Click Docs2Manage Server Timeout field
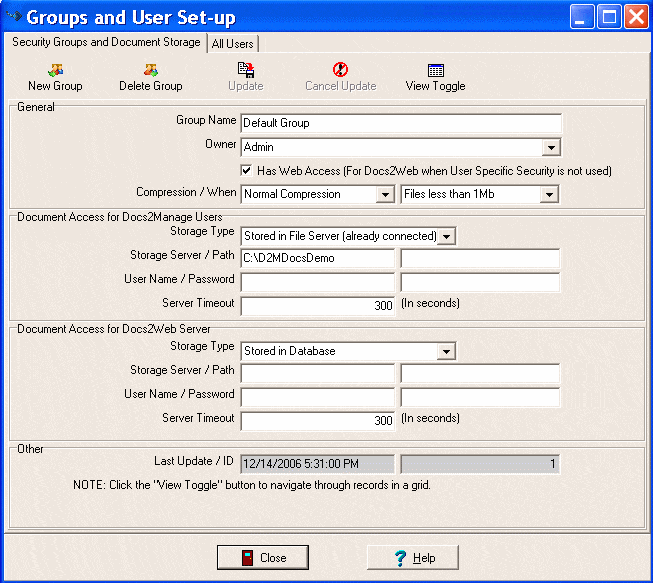653x583 pixels. 317,305
